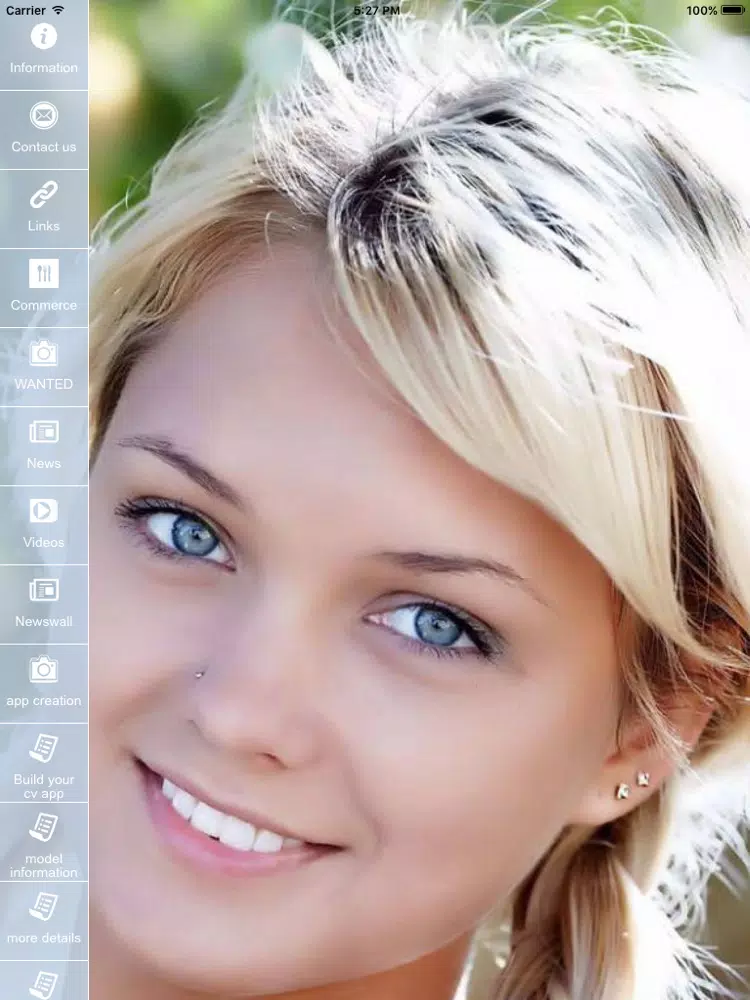750x1000 pixels.
Task: Choose the Newswall label in sidebar
Action: point(43,621)
